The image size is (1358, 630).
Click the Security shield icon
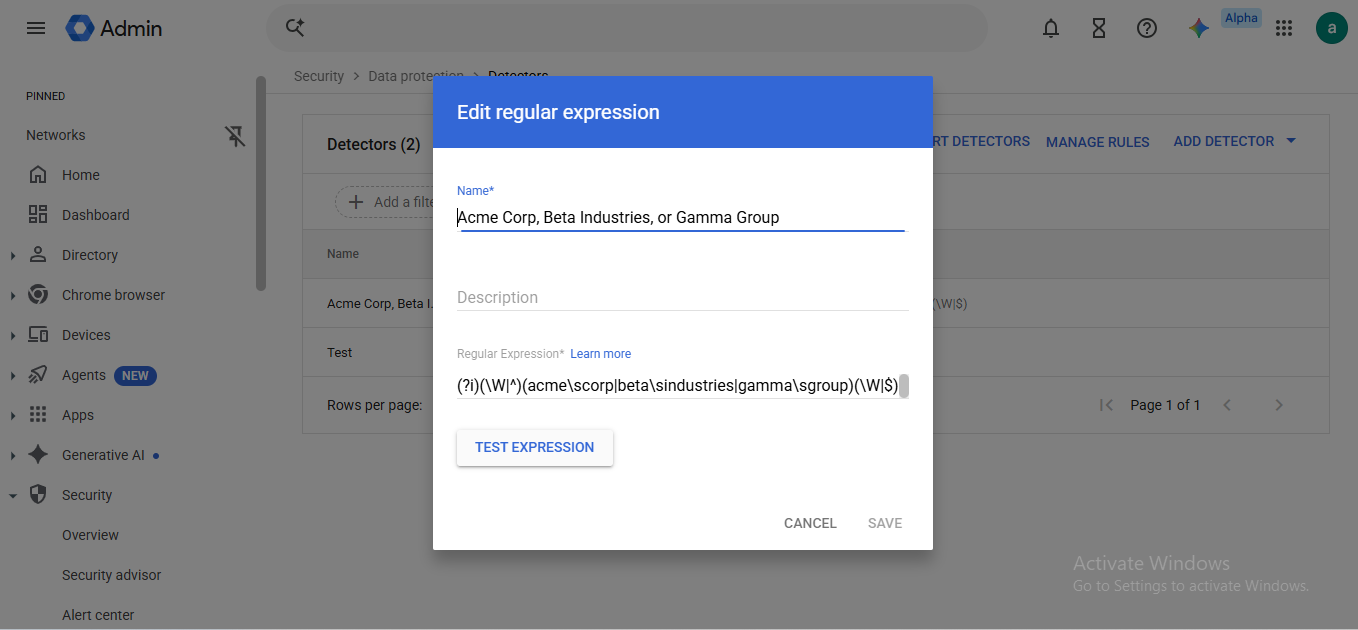38,495
